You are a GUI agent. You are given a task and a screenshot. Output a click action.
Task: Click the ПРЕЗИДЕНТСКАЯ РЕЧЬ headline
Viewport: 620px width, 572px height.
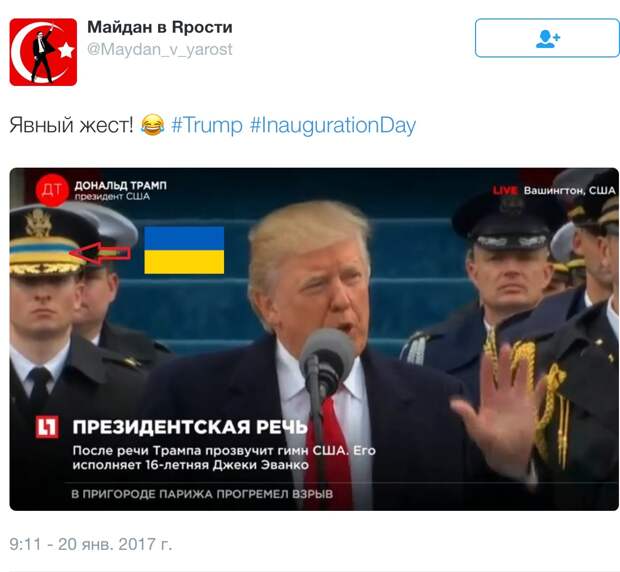190,427
